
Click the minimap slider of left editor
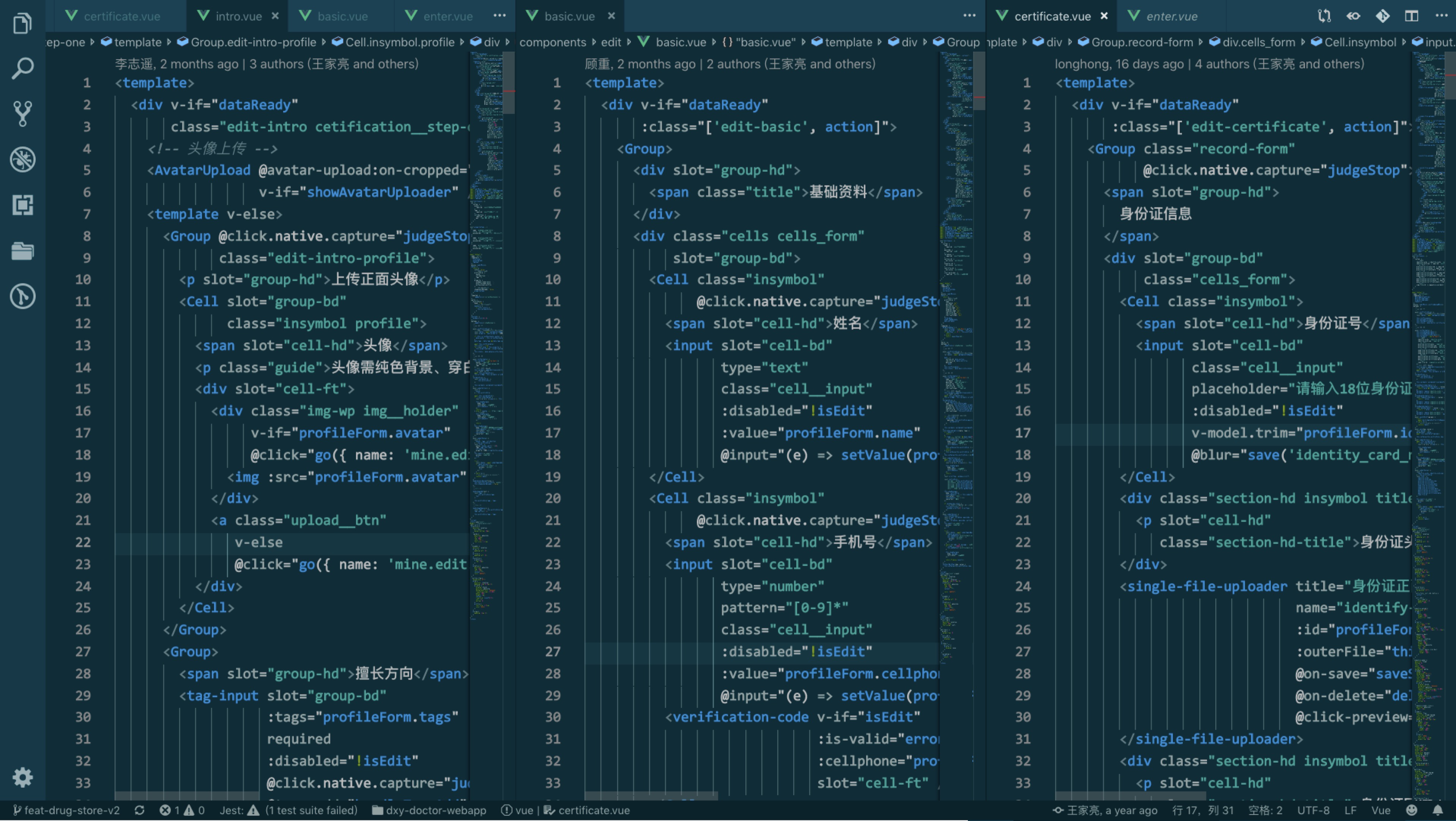pyautogui.click(x=509, y=82)
